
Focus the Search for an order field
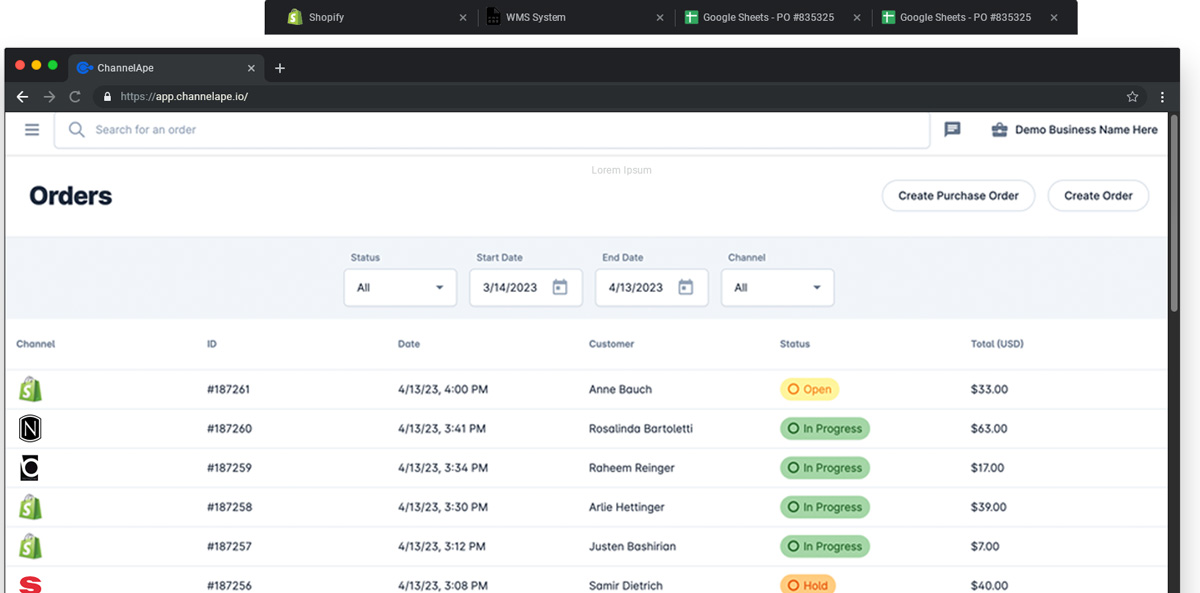coord(492,130)
